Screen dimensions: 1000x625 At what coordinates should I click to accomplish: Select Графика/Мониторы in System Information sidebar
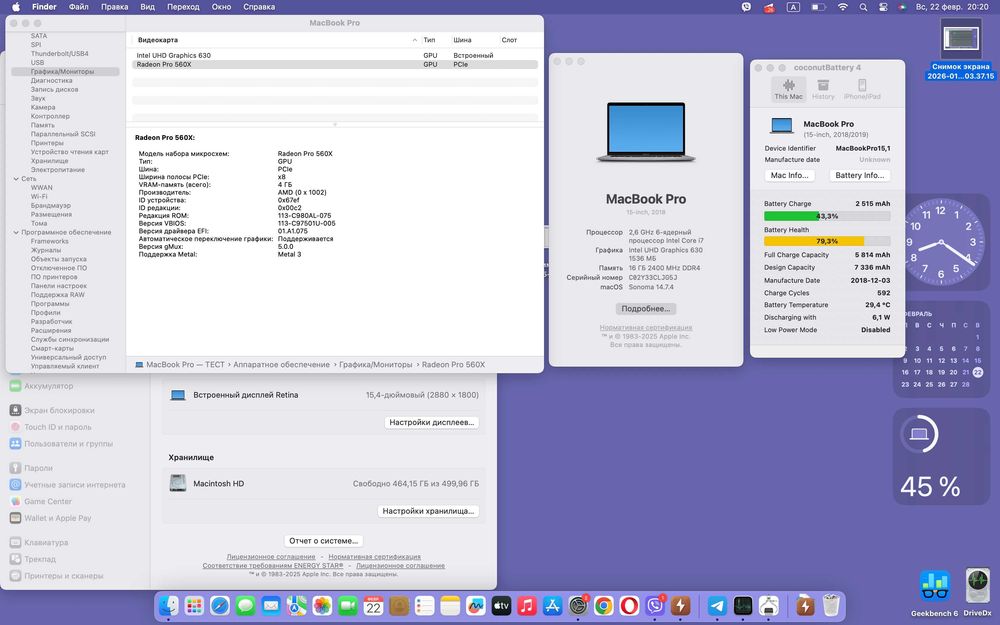click(x=65, y=72)
